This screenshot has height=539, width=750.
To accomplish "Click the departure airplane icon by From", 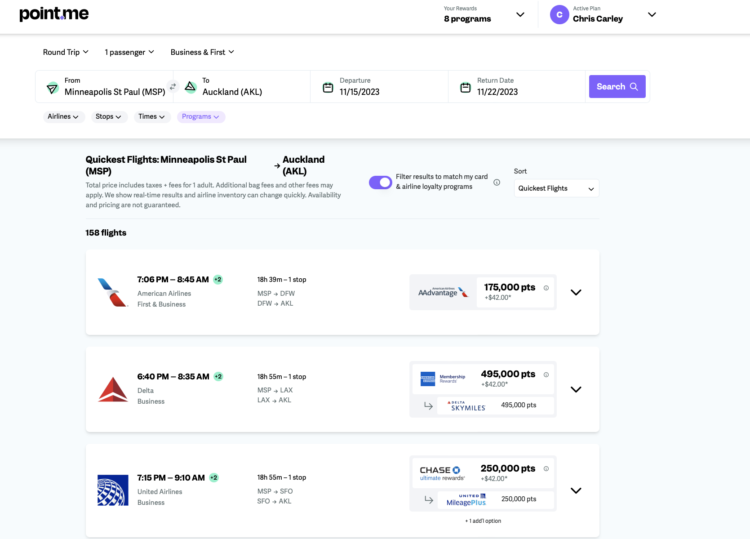I will [52, 88].
